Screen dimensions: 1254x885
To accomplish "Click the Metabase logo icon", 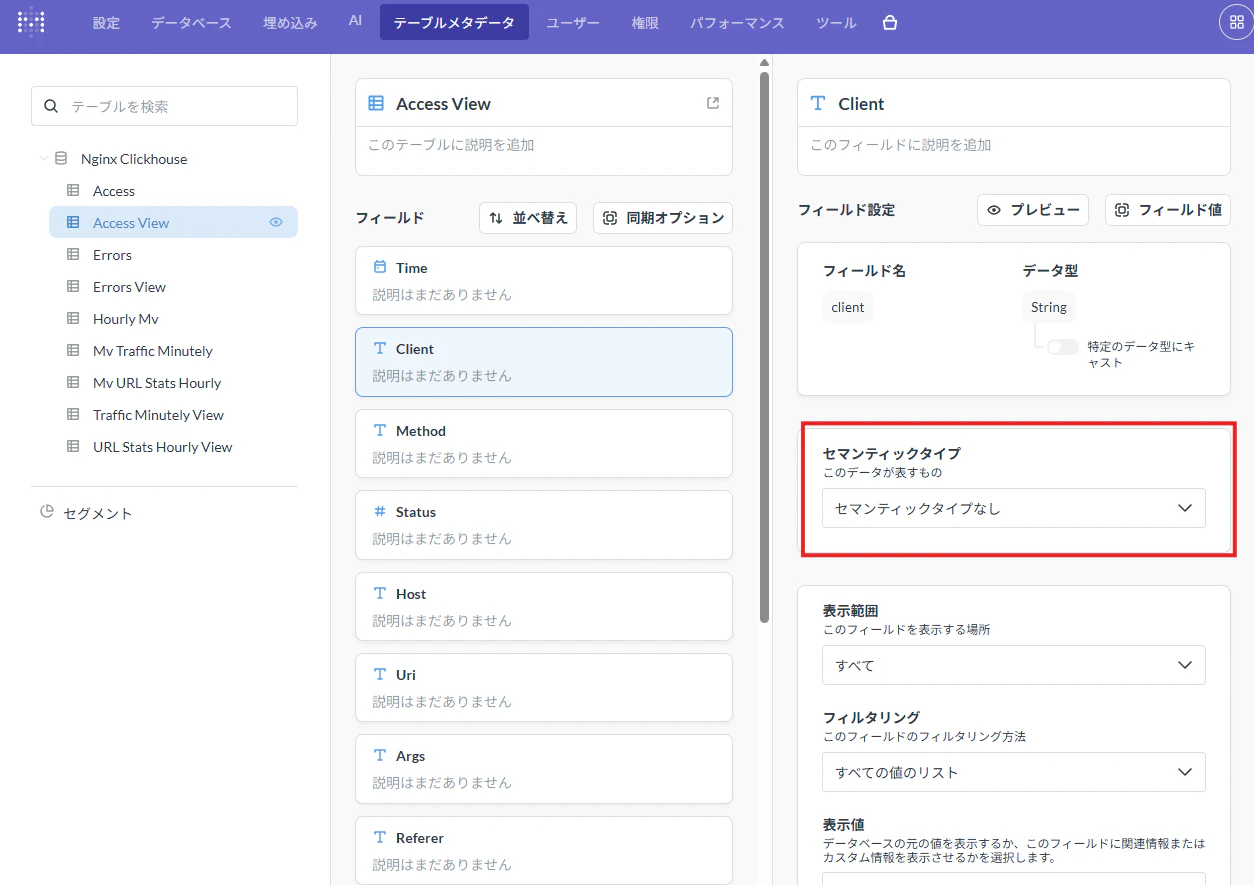I will pos(31,22).
